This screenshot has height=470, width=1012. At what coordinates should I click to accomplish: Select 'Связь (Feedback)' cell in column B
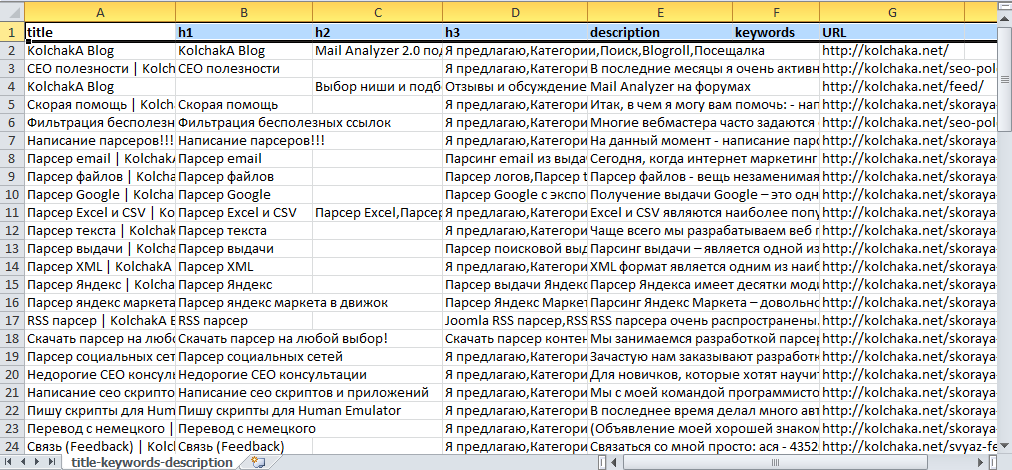[244, 446]
